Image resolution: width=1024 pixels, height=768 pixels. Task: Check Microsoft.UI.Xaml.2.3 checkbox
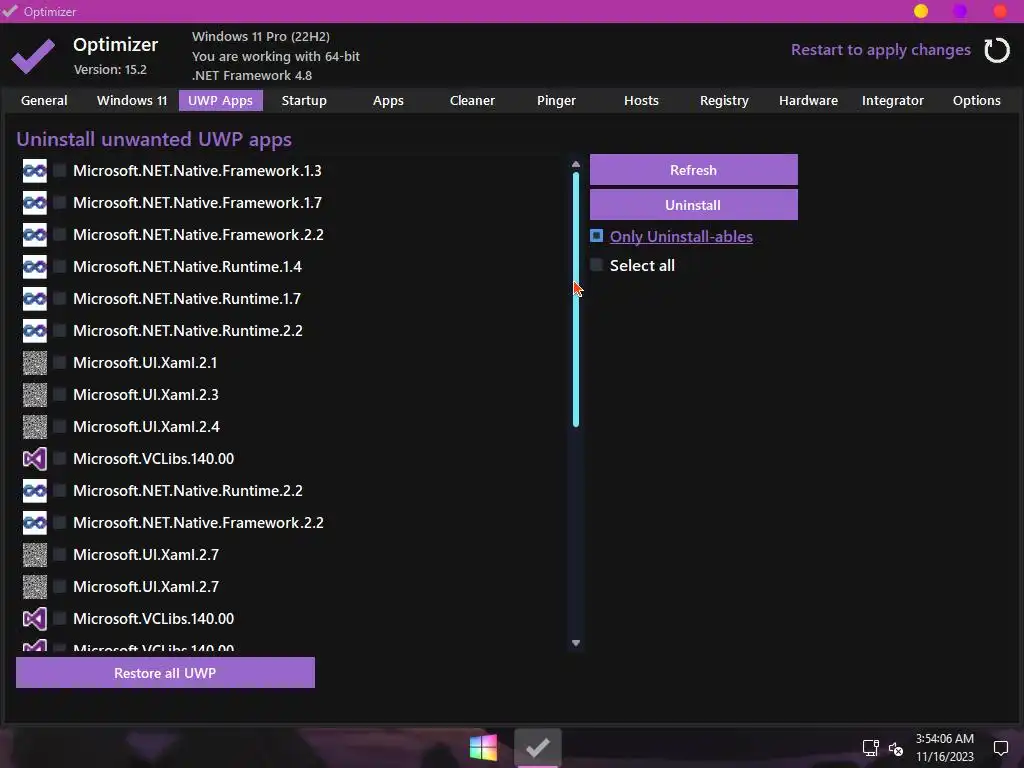pyautogui.click(x=59, y=394)
